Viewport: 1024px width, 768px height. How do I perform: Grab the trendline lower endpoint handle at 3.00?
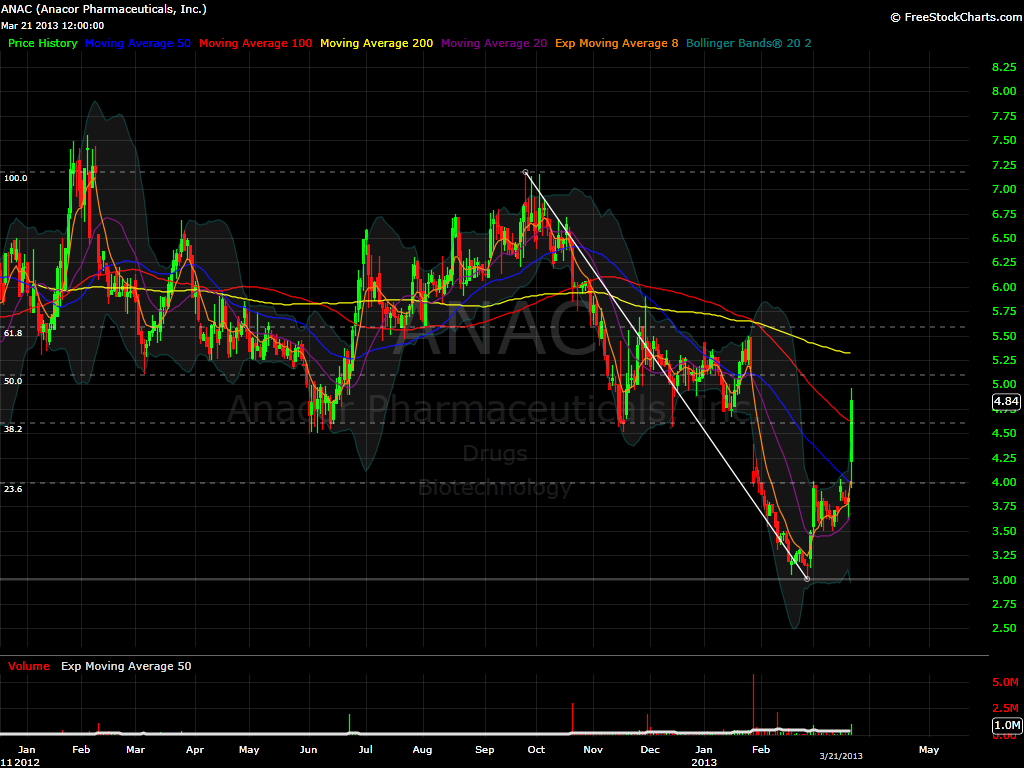808,579
